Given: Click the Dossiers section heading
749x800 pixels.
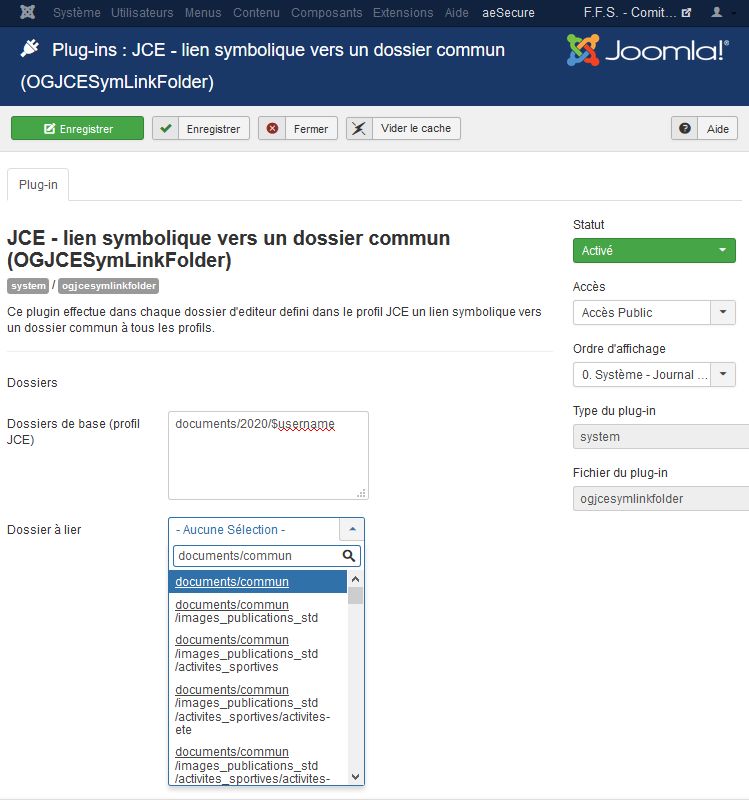Looking at the screenshot, I should (x=32, y=383).
